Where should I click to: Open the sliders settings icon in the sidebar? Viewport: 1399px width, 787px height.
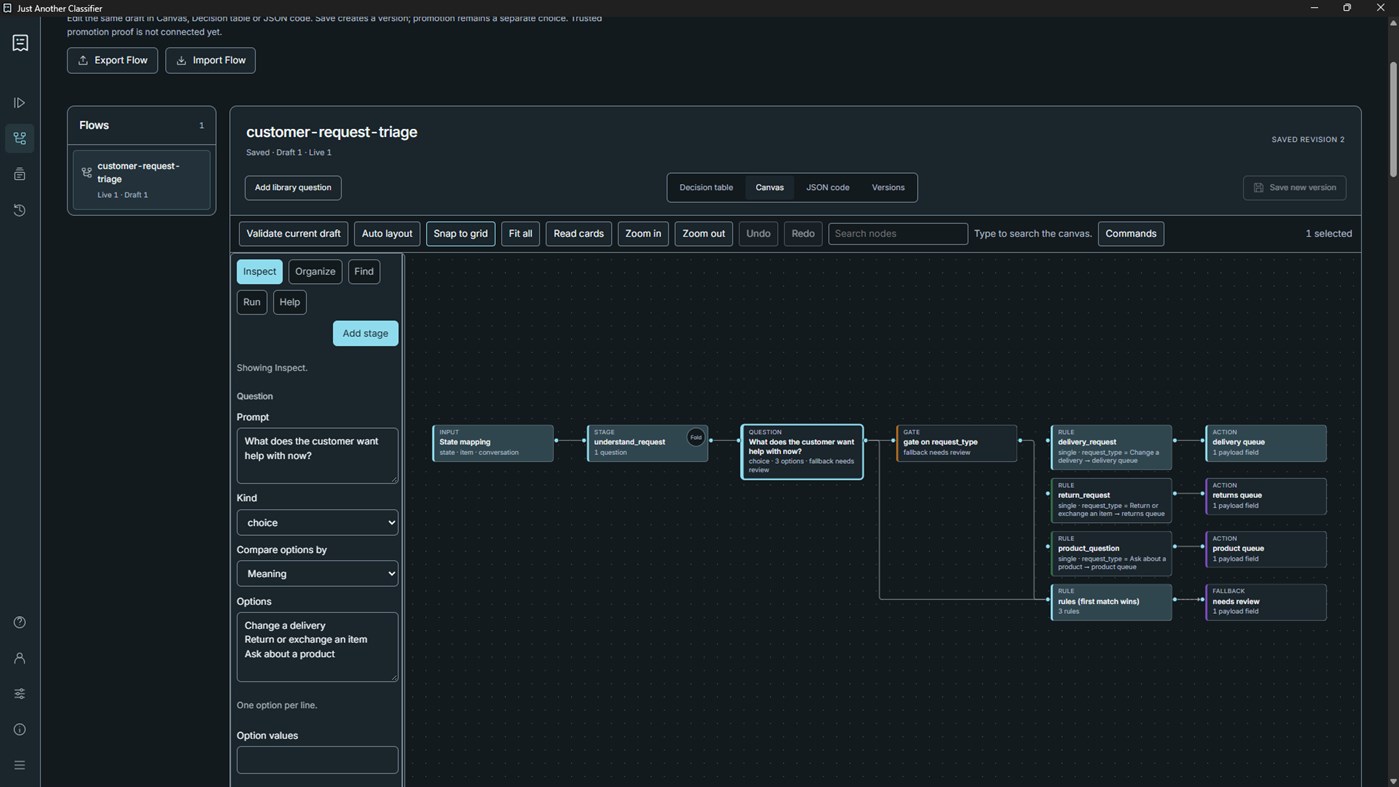pyautogui.click(x=19, y=694)
